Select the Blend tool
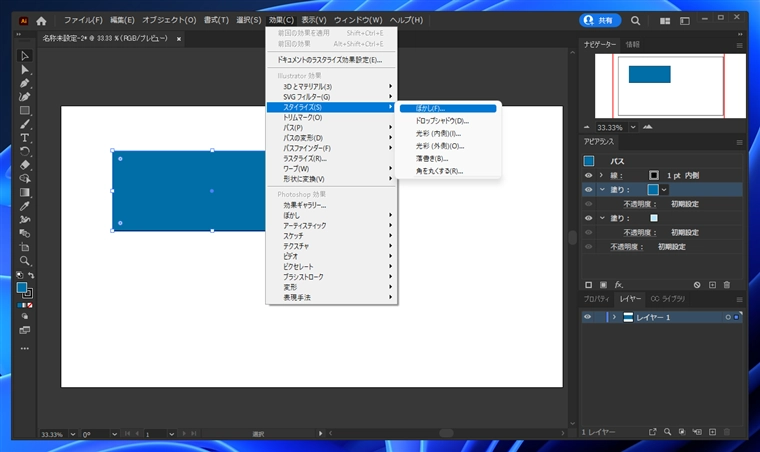Image resolution: width=760 pixels, height=452 pixels. coord(24,234)
